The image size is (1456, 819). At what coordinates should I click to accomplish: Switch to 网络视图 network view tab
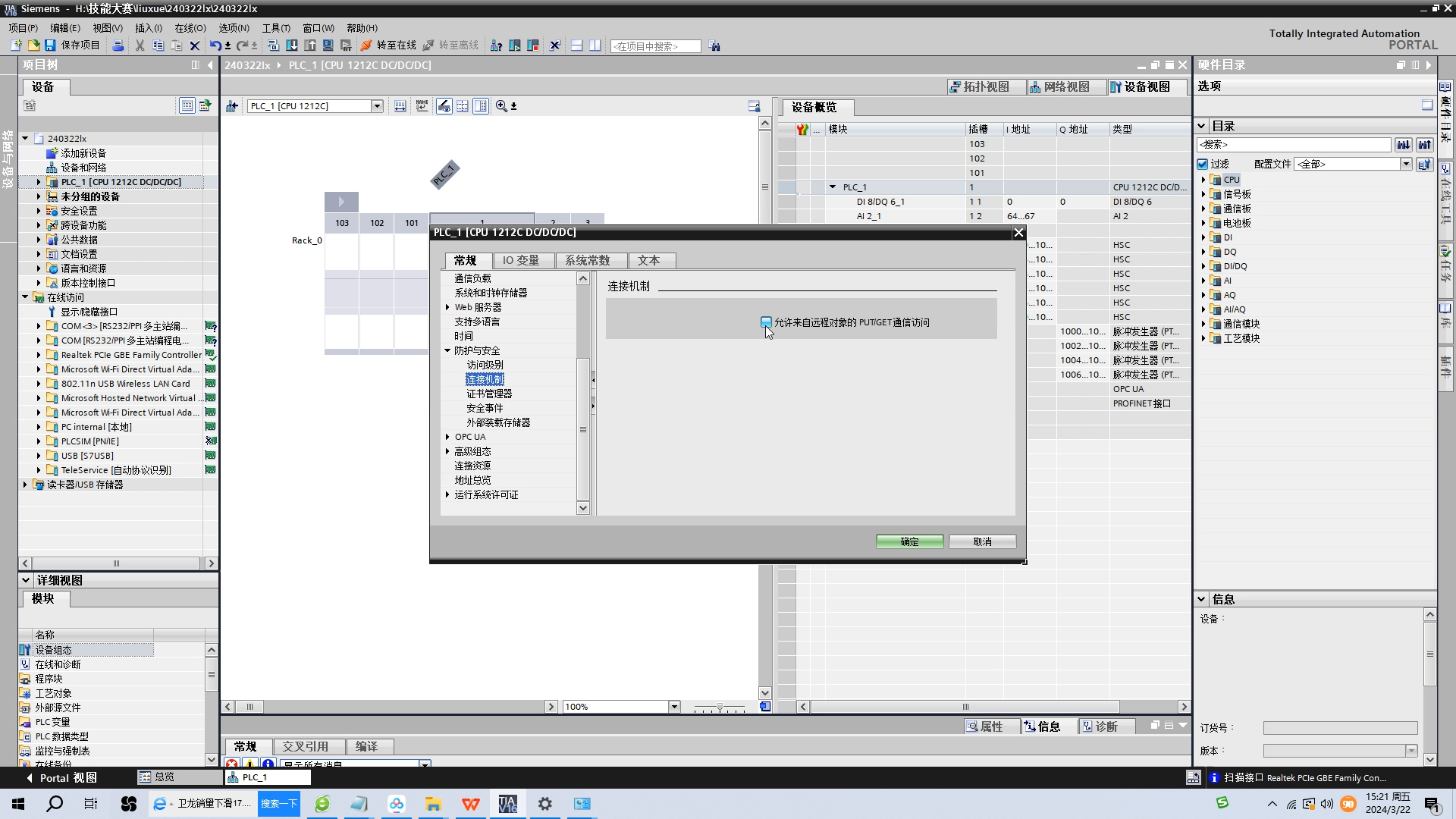(x=1066, y=87)
